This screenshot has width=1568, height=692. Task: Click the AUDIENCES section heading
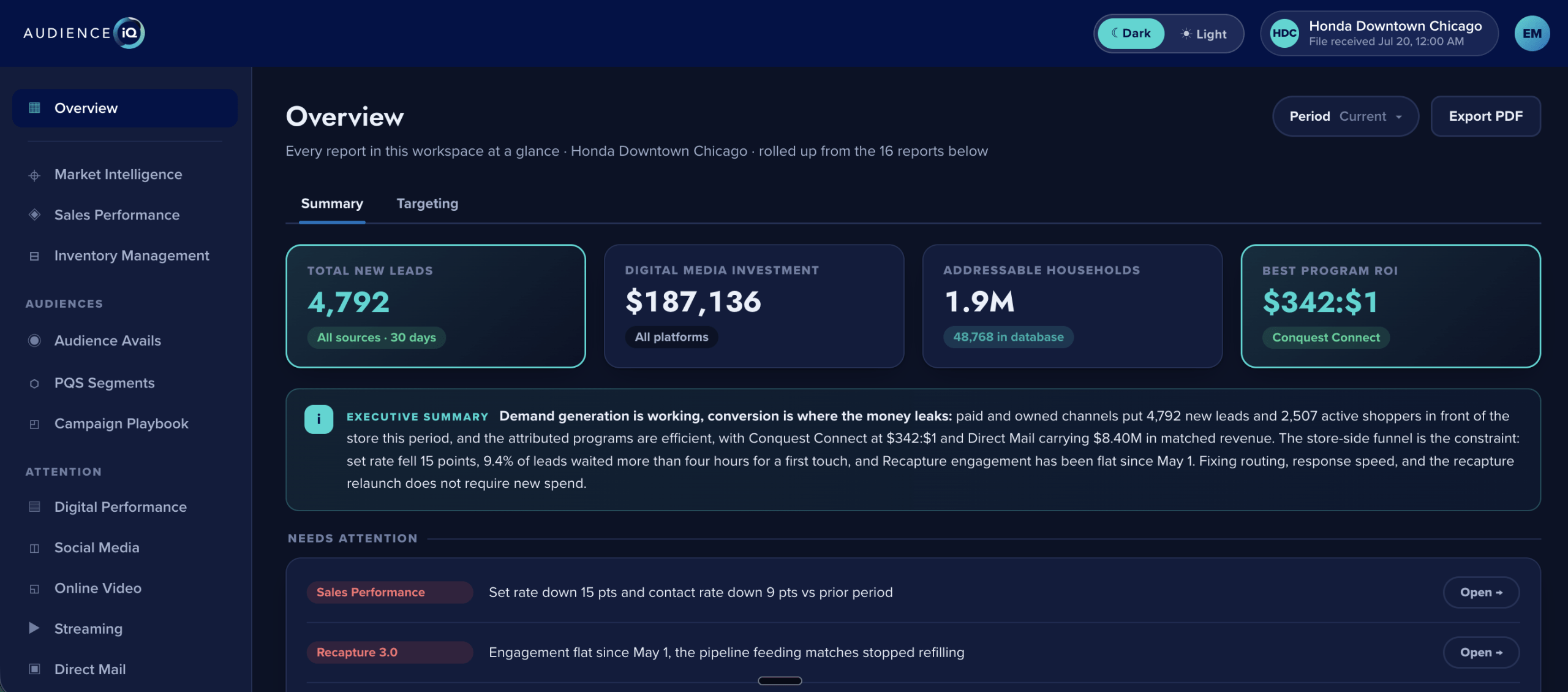(x=64, y=304)
